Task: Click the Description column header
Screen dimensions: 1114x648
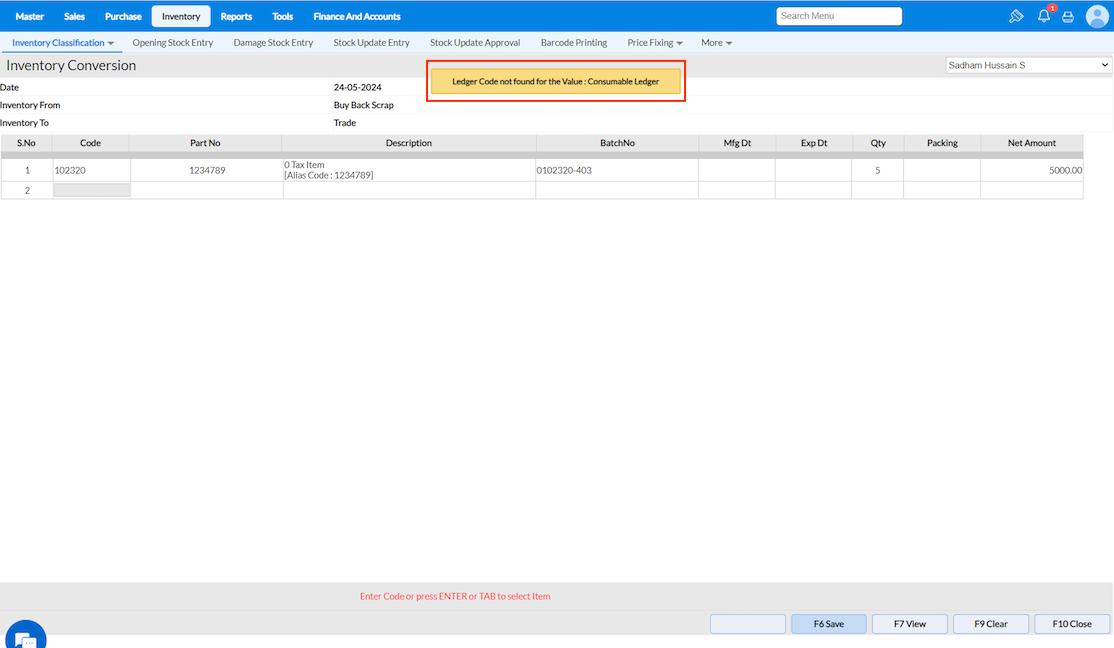Action: click(x=409, y=143)
